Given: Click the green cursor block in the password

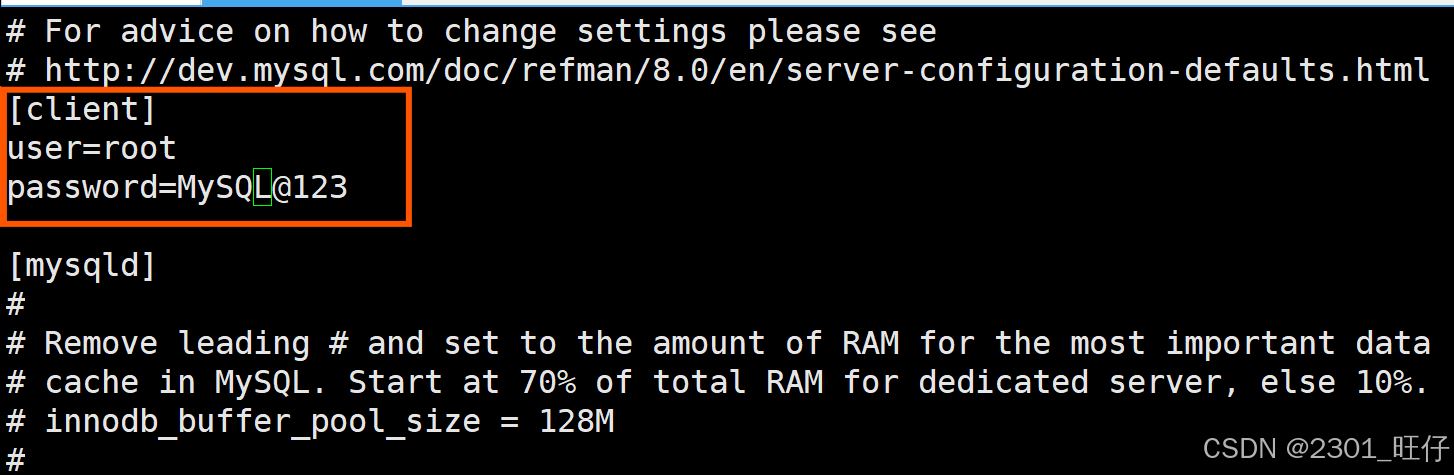Looking at the screenshot, I should pyautogui.click(x=262, y=188).
